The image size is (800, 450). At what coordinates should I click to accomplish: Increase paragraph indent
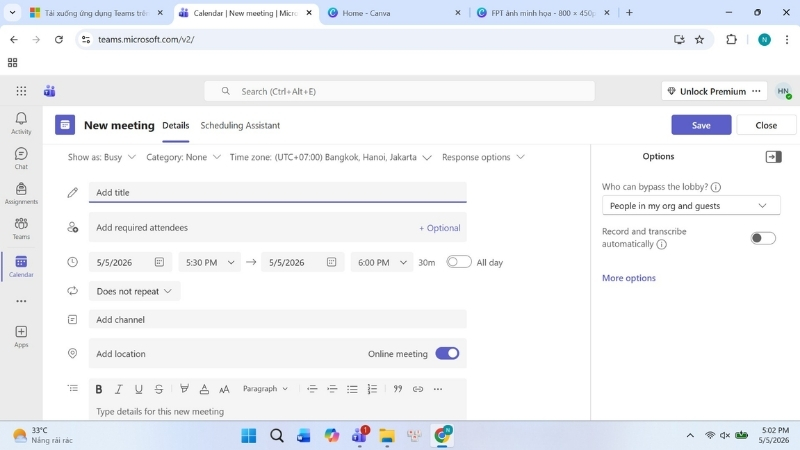tap(332, 389)
